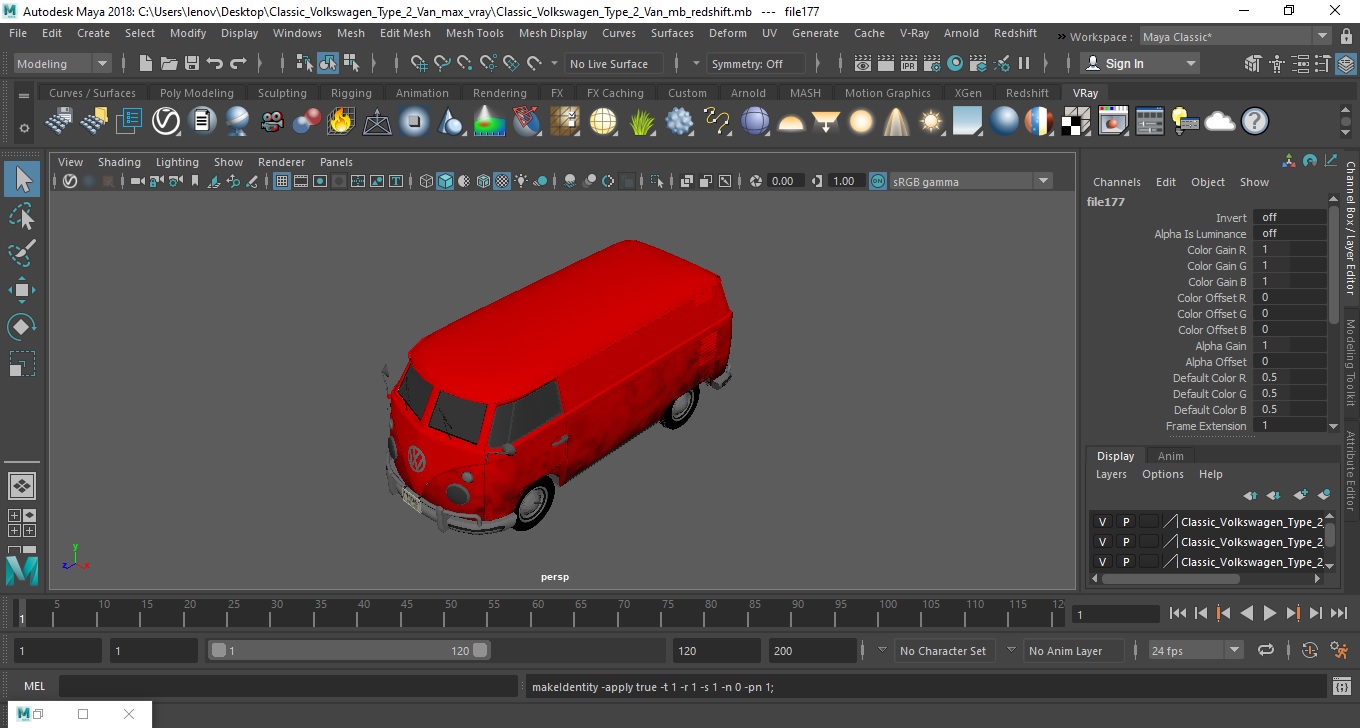Open Render View clapperboard icon
This screenshot has width=1360, height=728.
(863, 63)
